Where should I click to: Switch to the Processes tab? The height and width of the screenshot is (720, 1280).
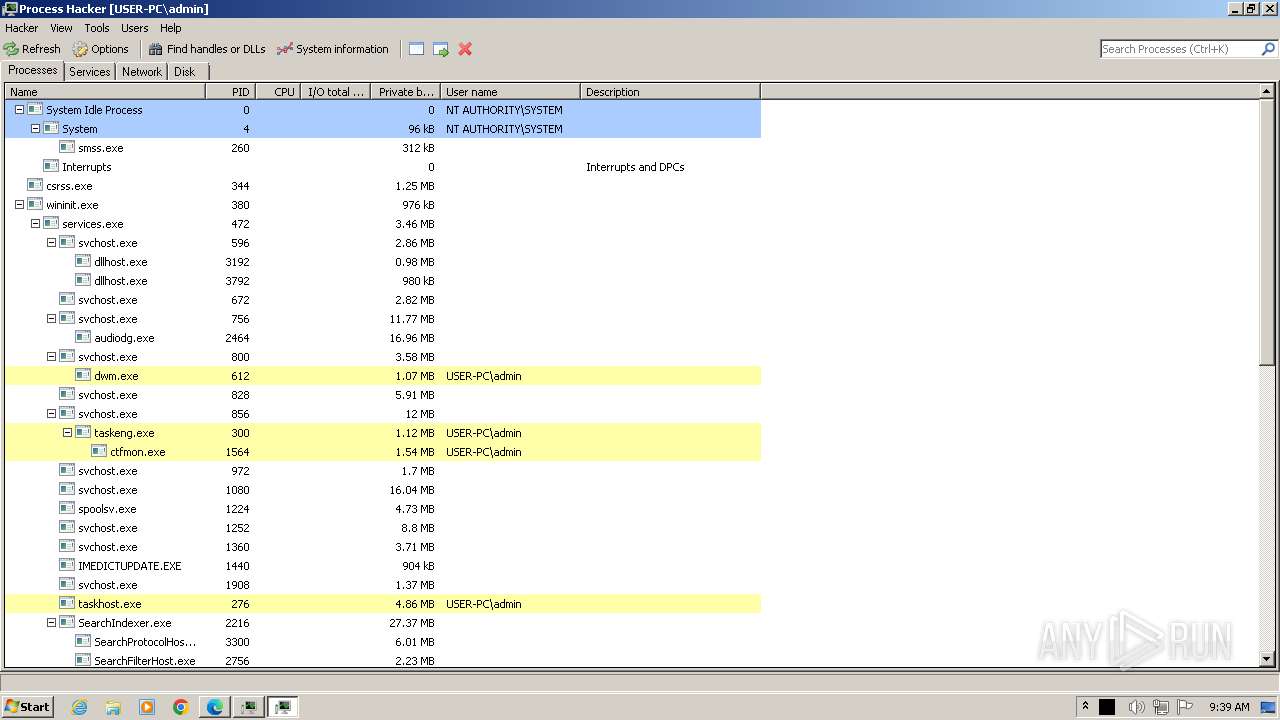33,70
